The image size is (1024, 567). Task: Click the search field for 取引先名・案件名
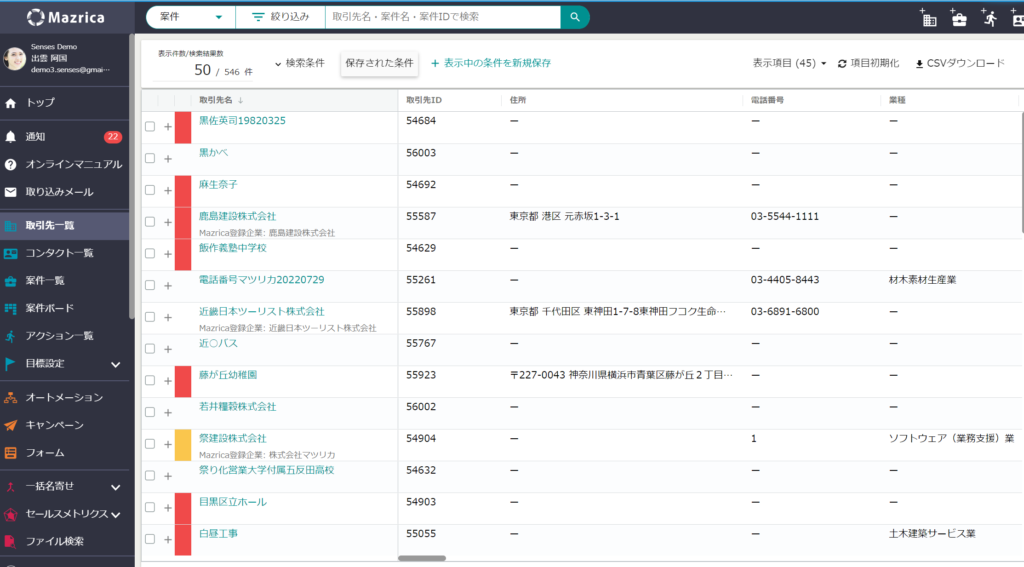(x=440, y=17)
